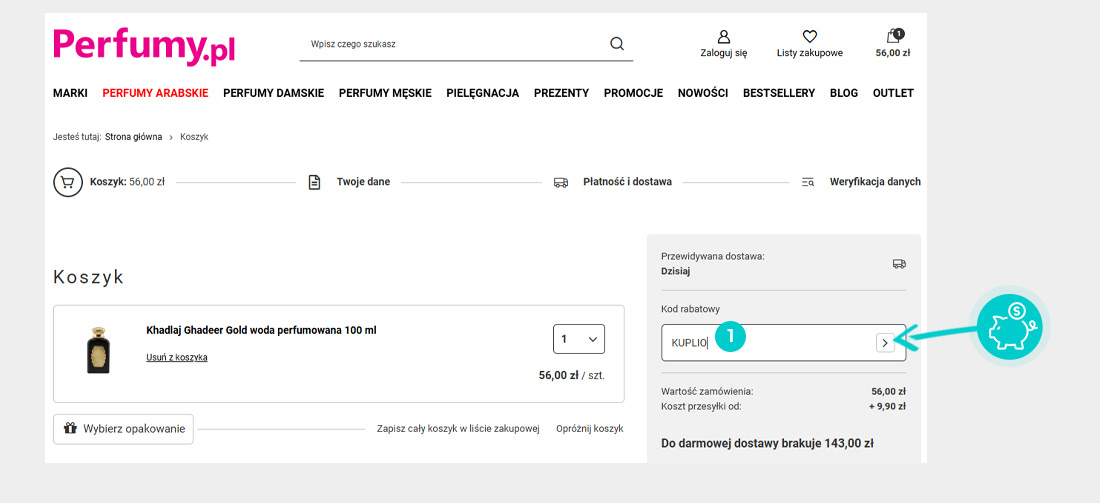
Task: Open PERFUMY DAMSKIE menu
Action: pyautogui.click(x=274, y=93)
